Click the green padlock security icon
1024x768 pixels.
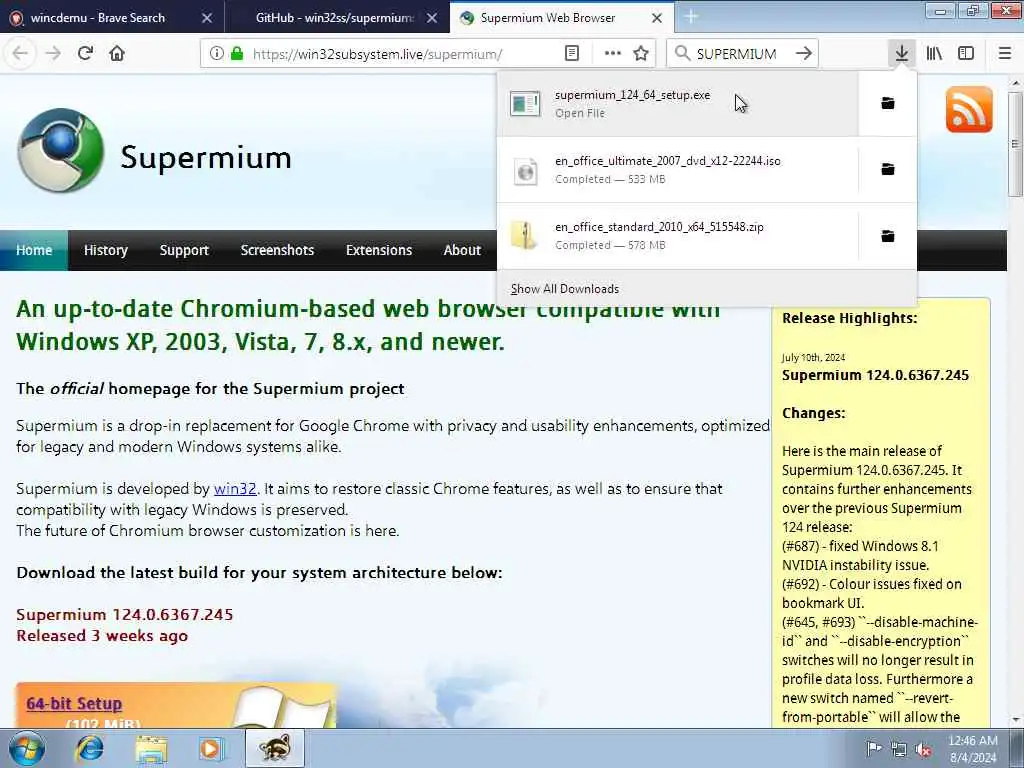coord(237,54)
